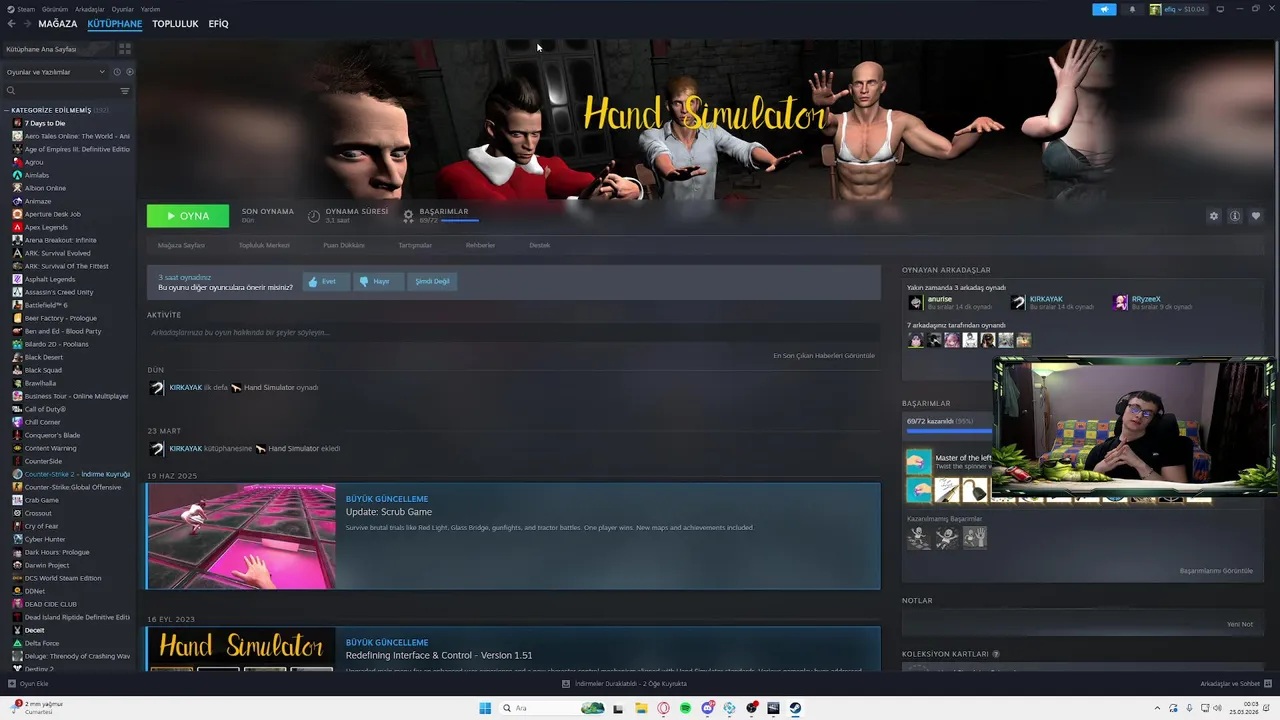Create note with Yeni Not
The width and height of the screenshot is (1280, 720).
pos(1240,624)
